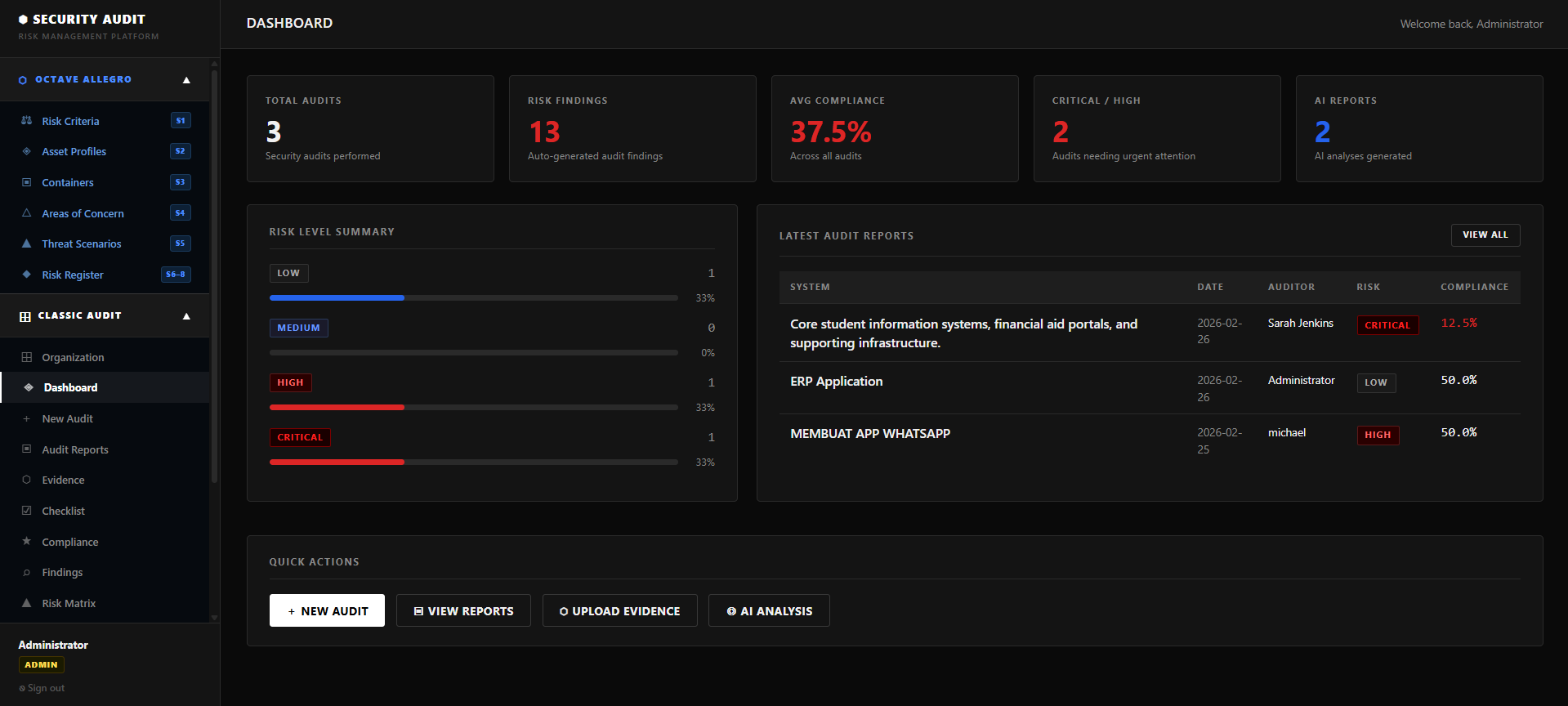Click the Findings magnifier icon
This screenshot has height=706, width=1568.
click(x=26, y=572)
